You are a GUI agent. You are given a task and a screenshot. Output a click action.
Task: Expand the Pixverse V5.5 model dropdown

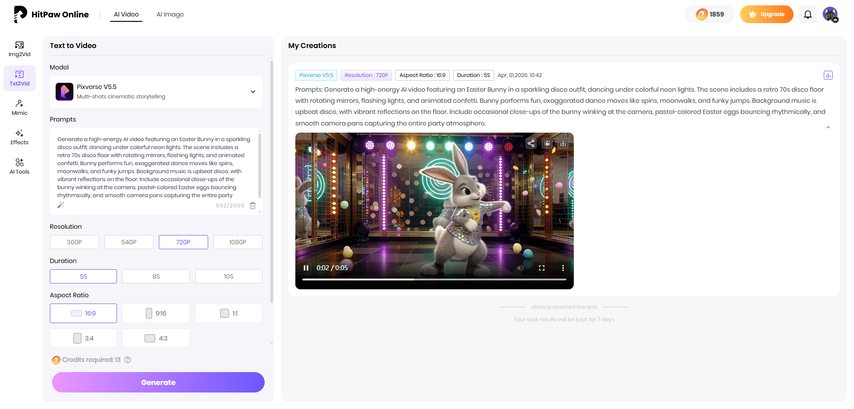pos(253,91)
